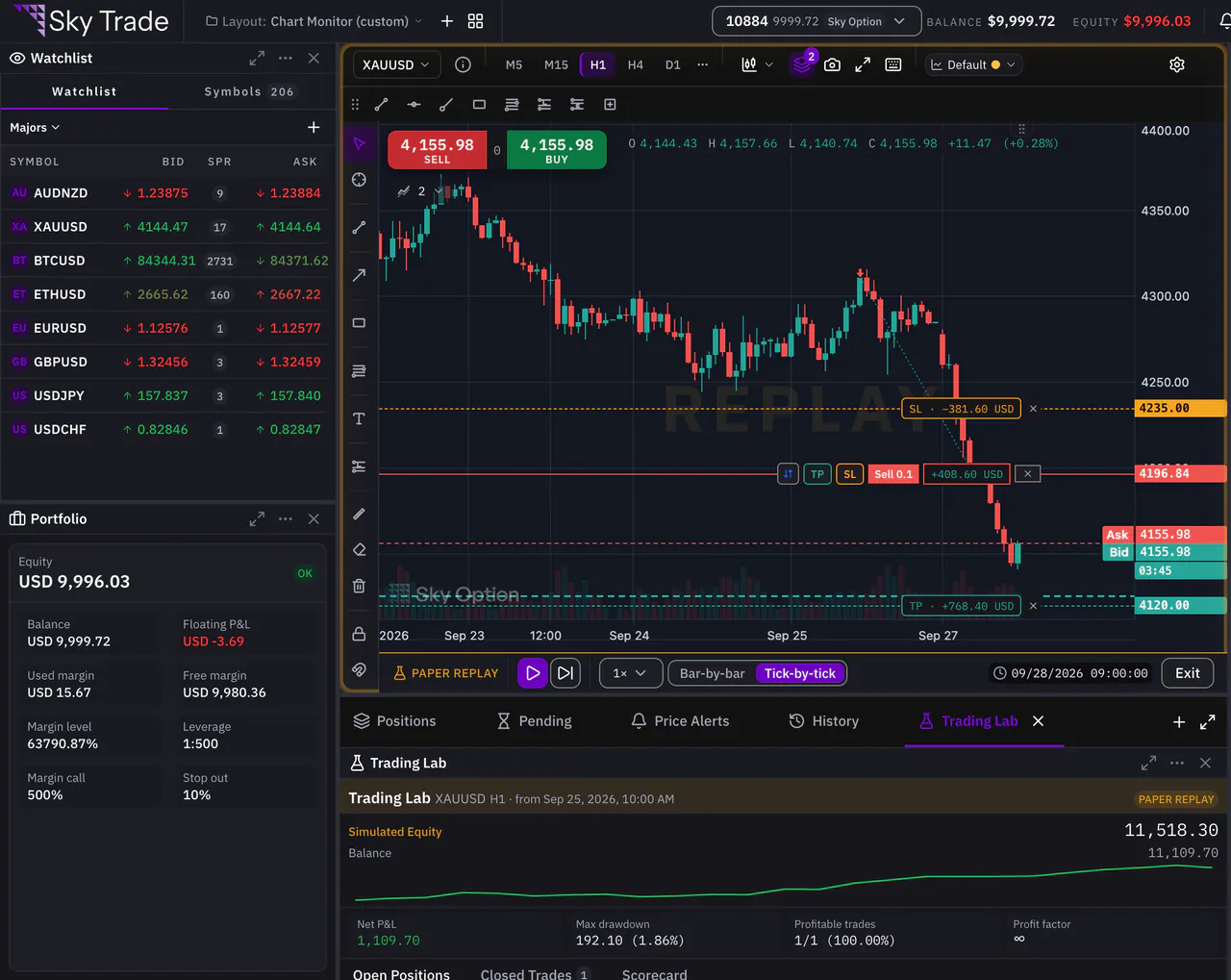Select the H4 timeframe
1231x980 pixels.
pos(636,64)
